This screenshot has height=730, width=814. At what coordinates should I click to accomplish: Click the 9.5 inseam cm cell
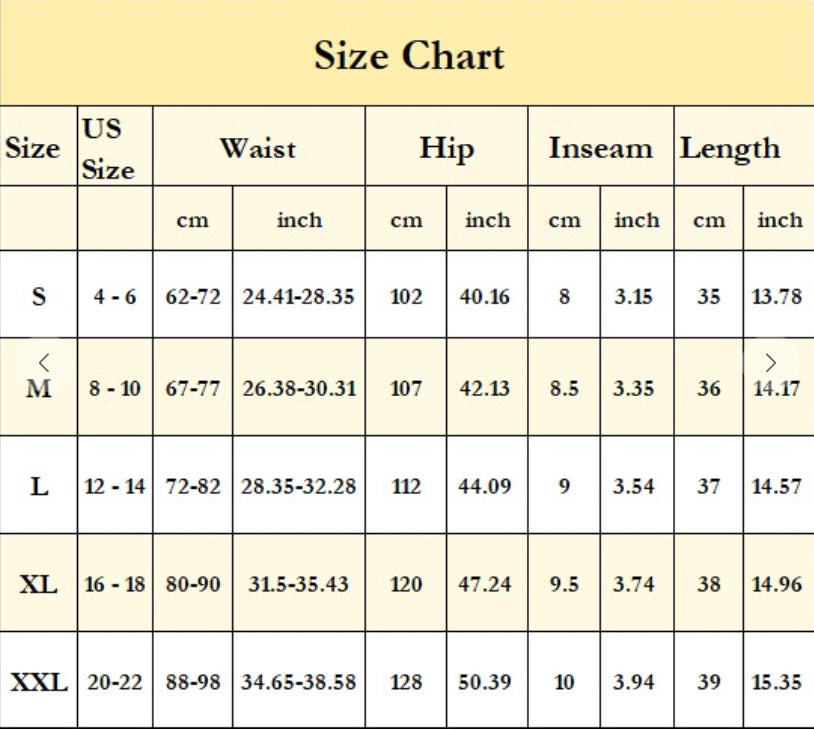(x=564, y=585)
